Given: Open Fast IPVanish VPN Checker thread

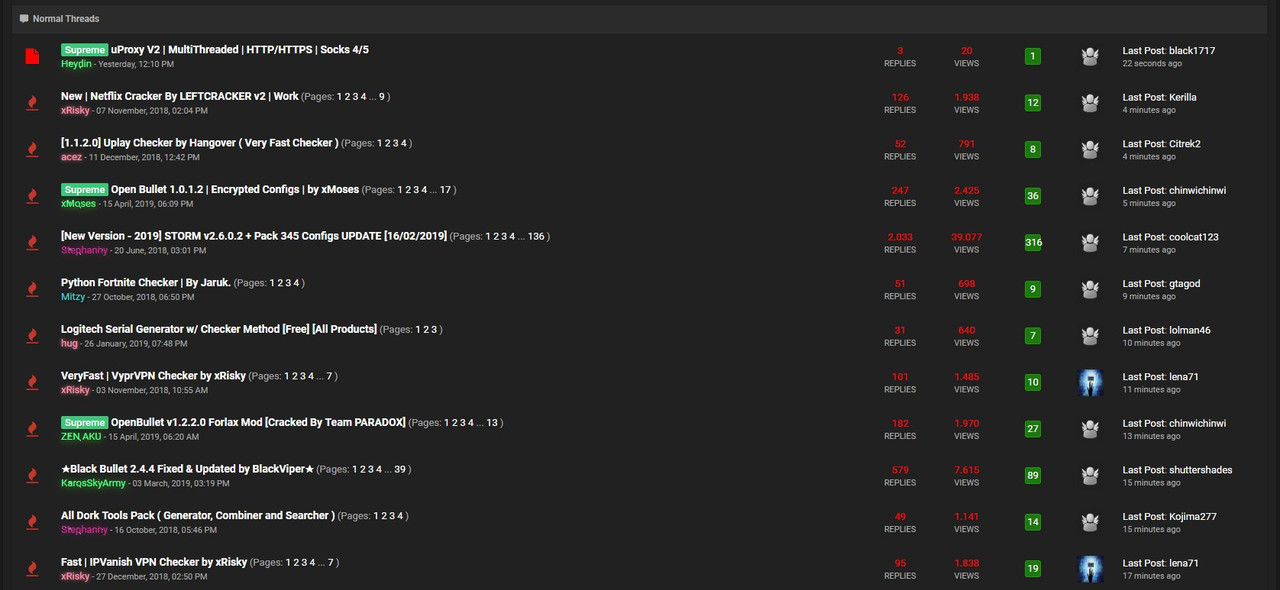Looking at the screenshot, I should 154,563.
